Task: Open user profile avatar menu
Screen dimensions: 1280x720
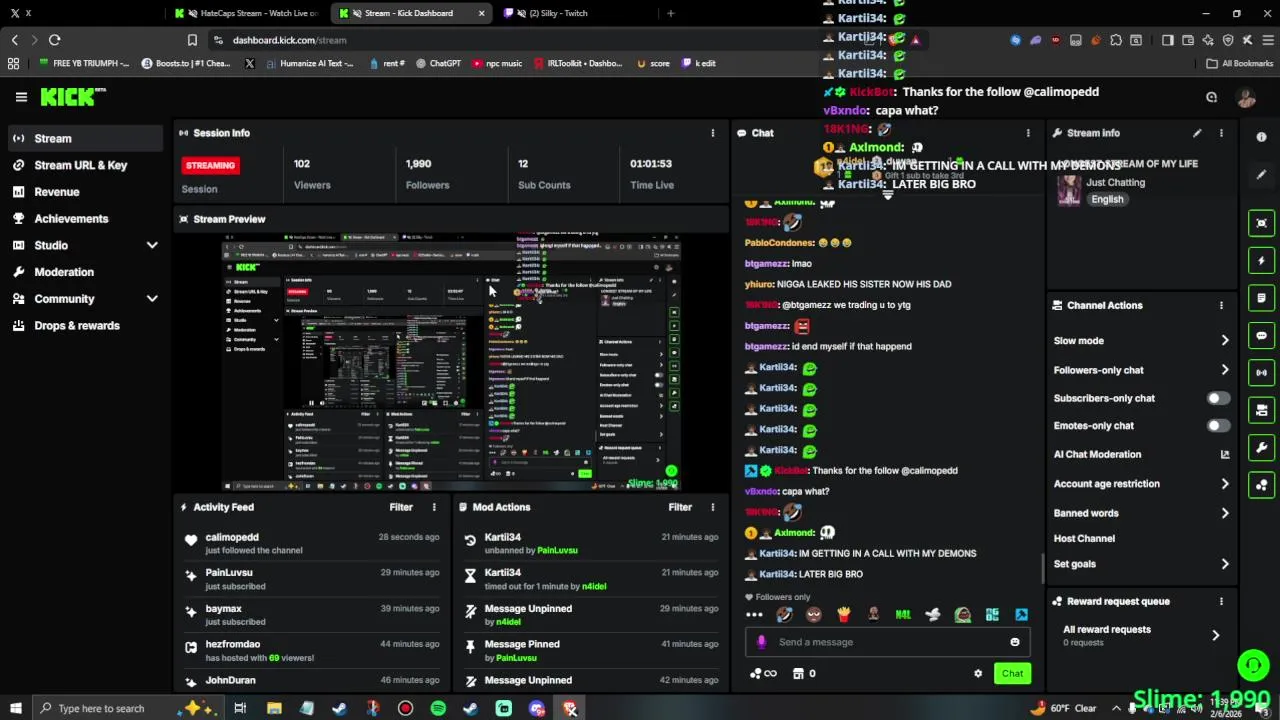Action: tap(1246, 97)
